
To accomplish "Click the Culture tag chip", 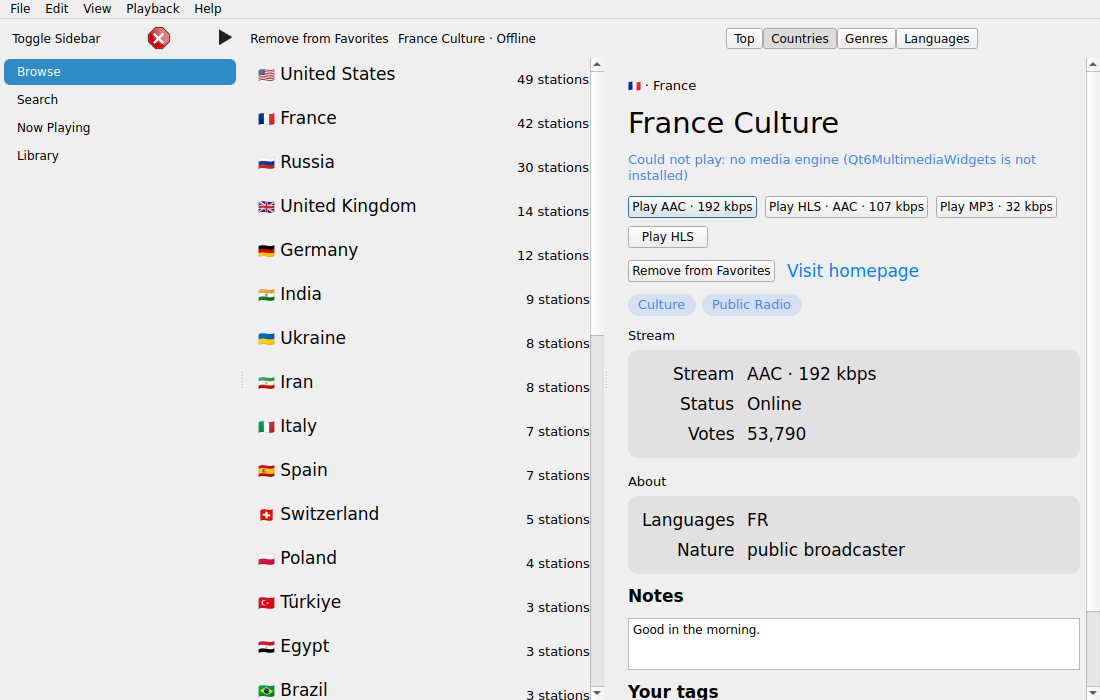I will 662,304.
